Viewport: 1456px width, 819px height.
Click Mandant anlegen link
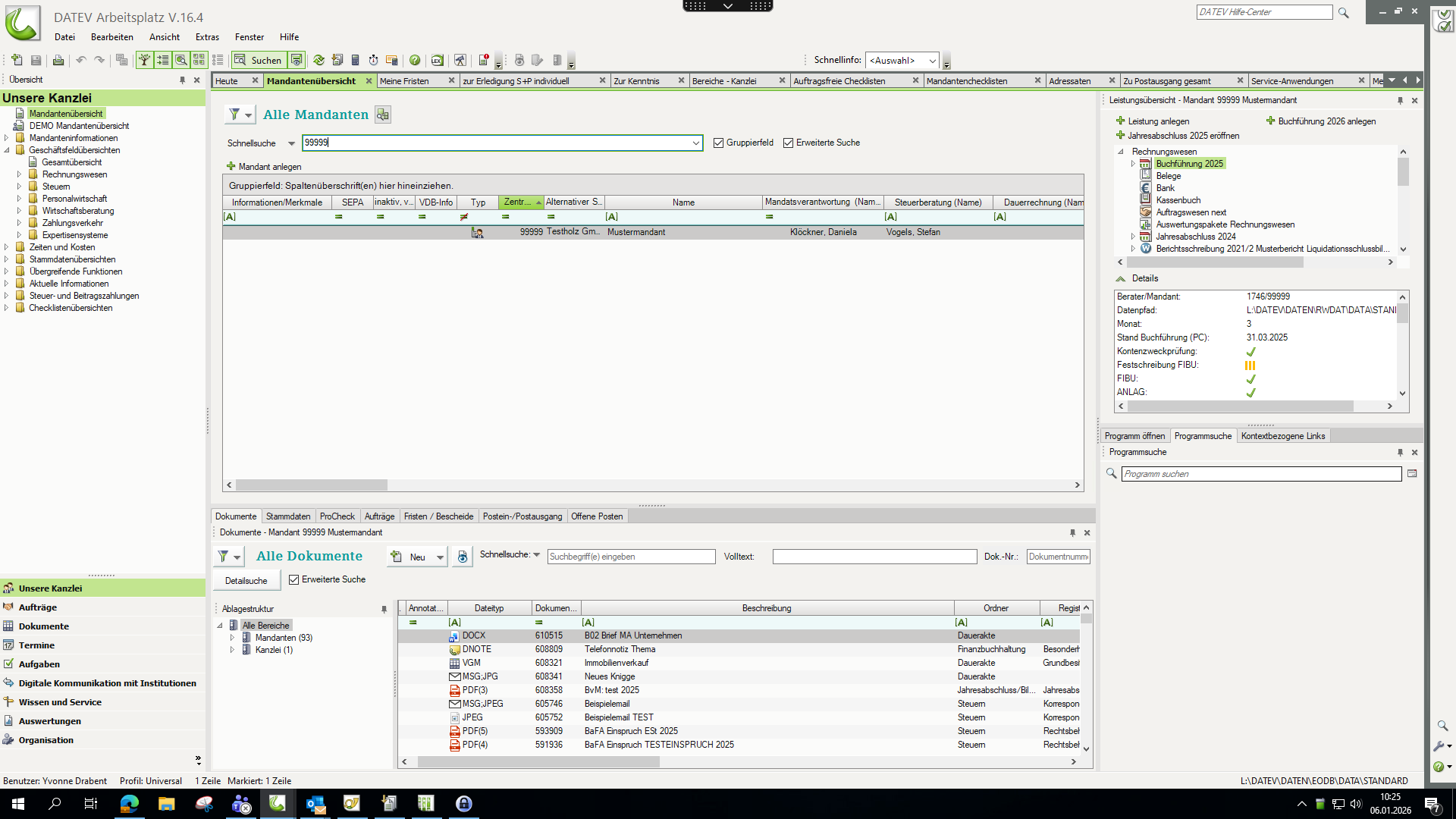(x=269, y=167)
